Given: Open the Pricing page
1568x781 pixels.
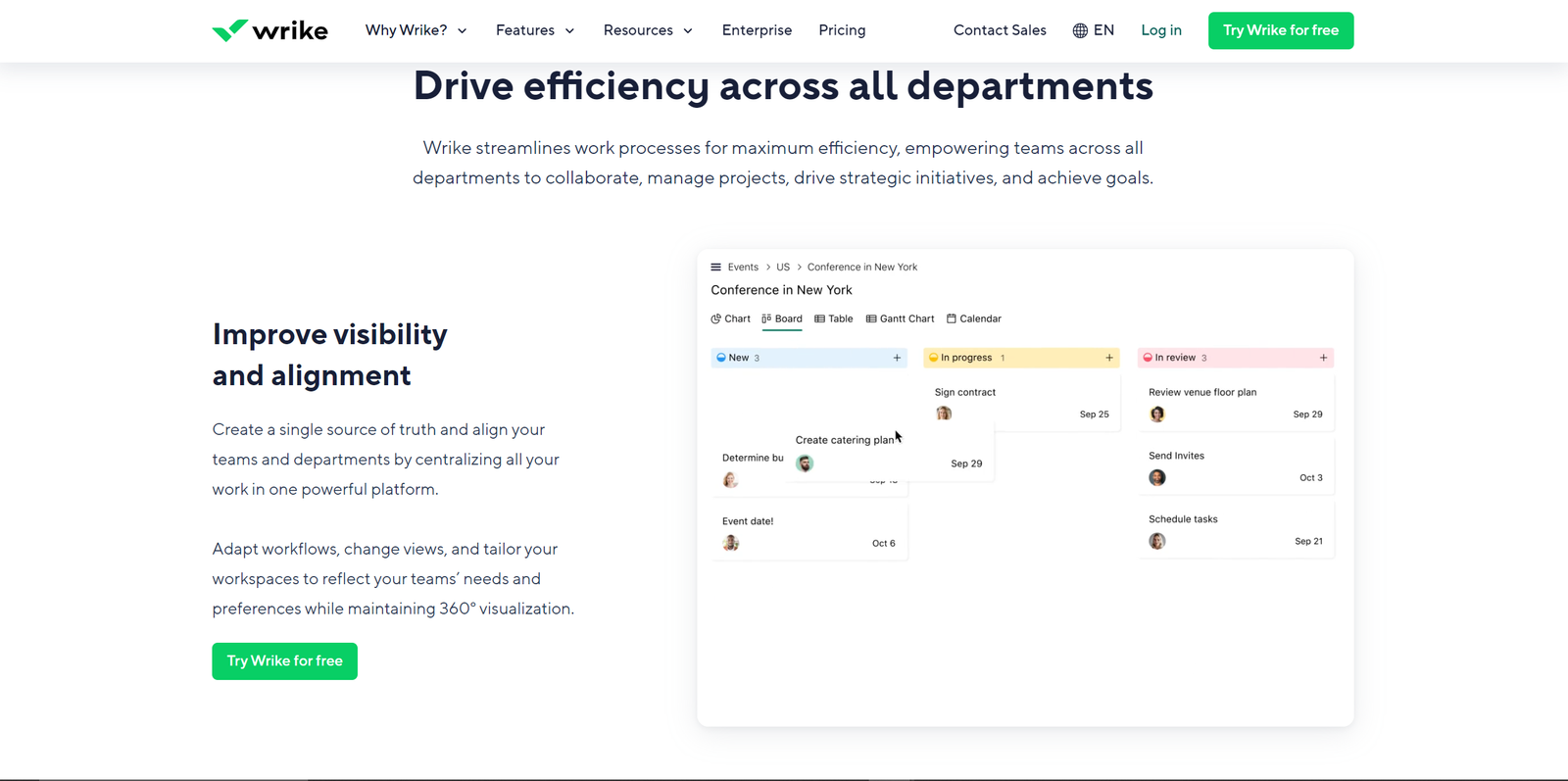Looking at the screenshot, I should pyautogui.click(x=842, y=30).
